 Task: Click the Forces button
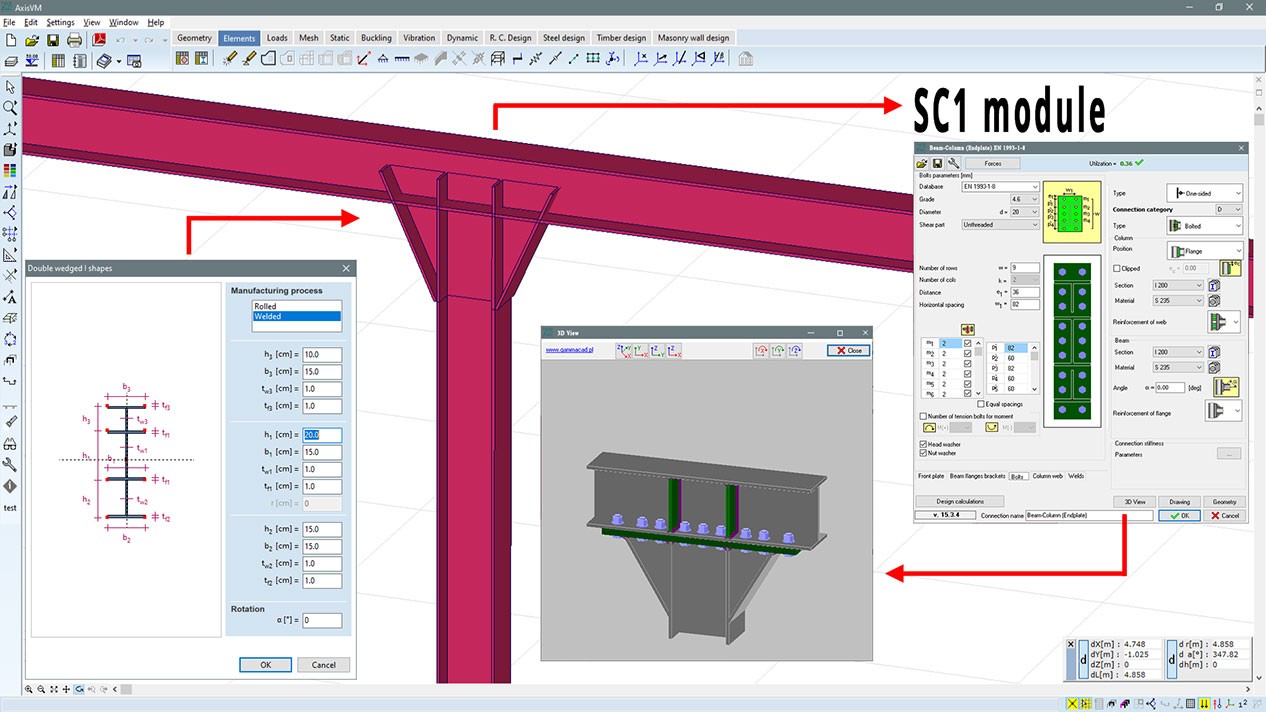[x=992, y=163]
